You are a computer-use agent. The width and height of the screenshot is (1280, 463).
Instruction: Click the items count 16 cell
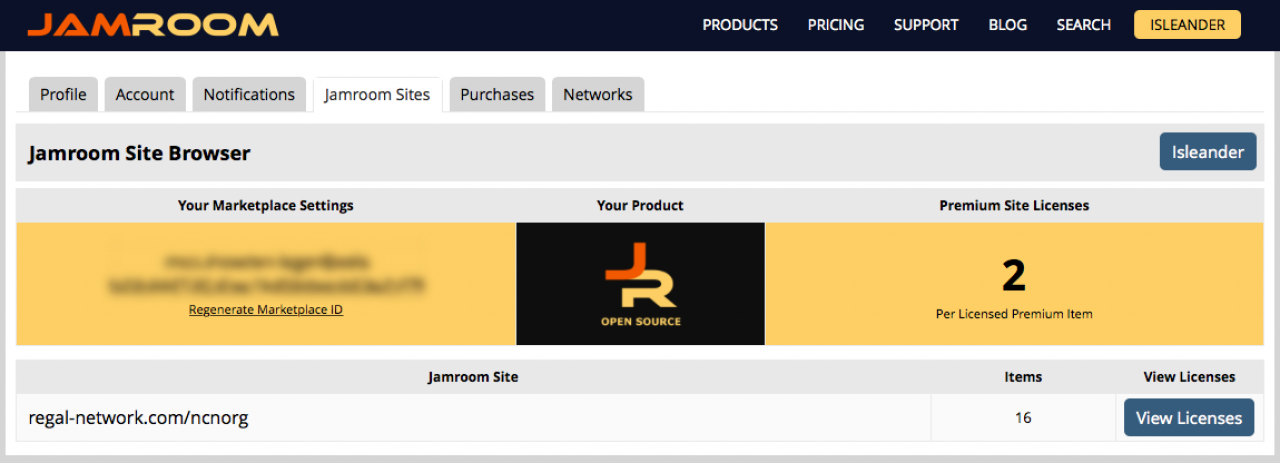tap(1023, 418)
